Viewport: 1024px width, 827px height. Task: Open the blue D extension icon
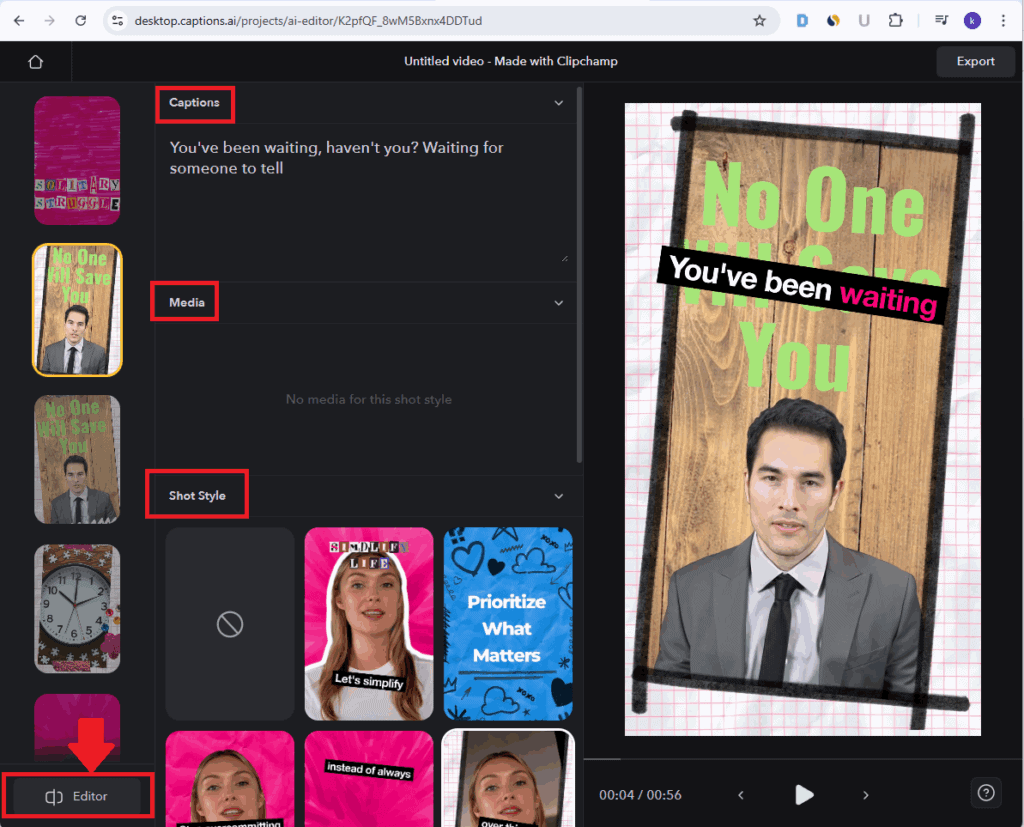802,21
